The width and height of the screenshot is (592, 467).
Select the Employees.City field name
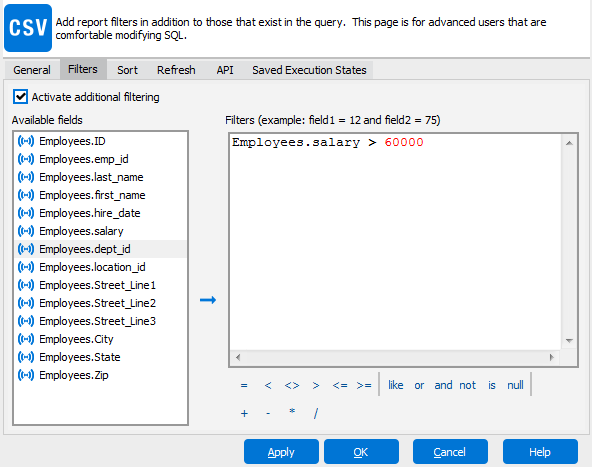(x=76, y=339)
